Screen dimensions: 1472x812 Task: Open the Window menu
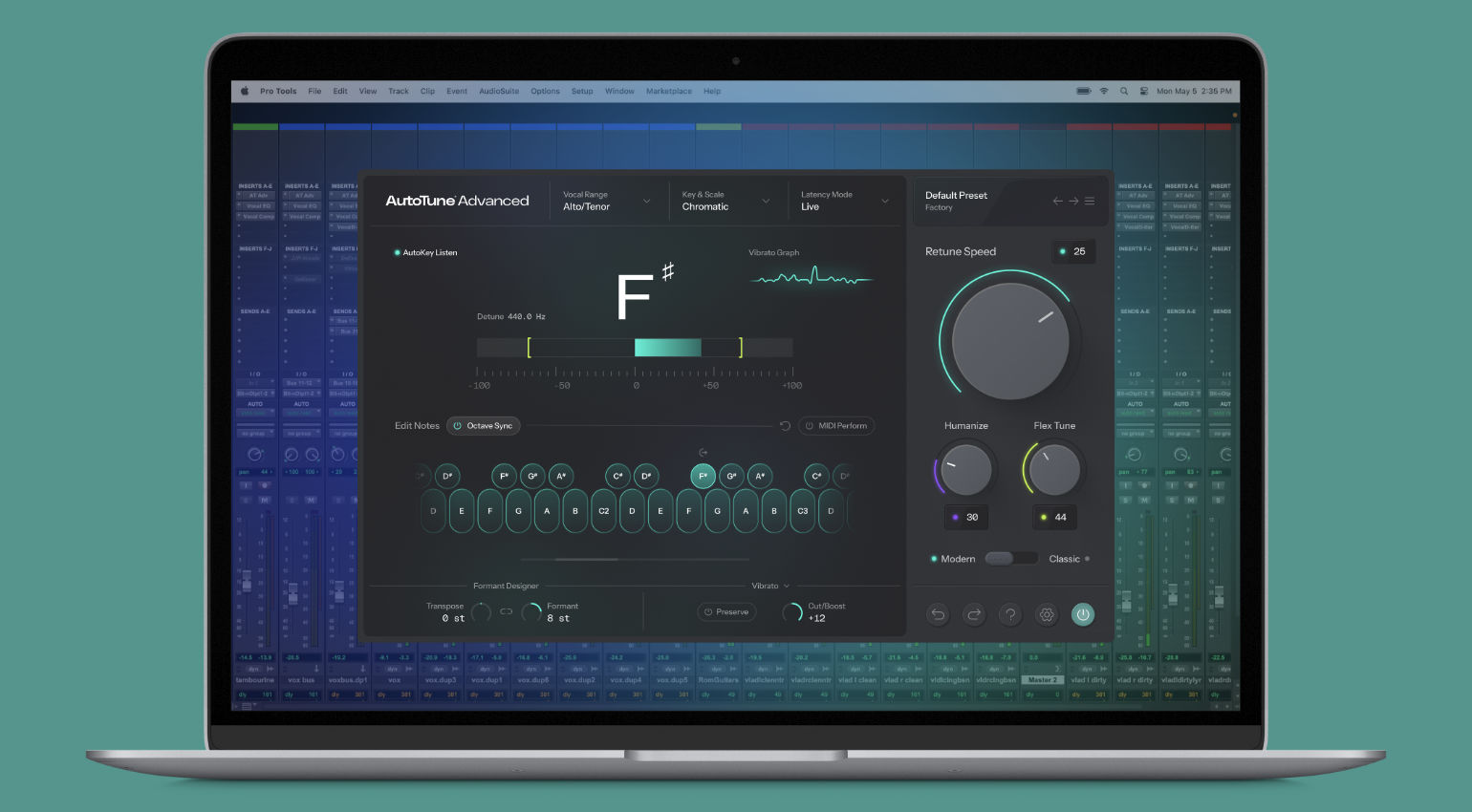619,92
